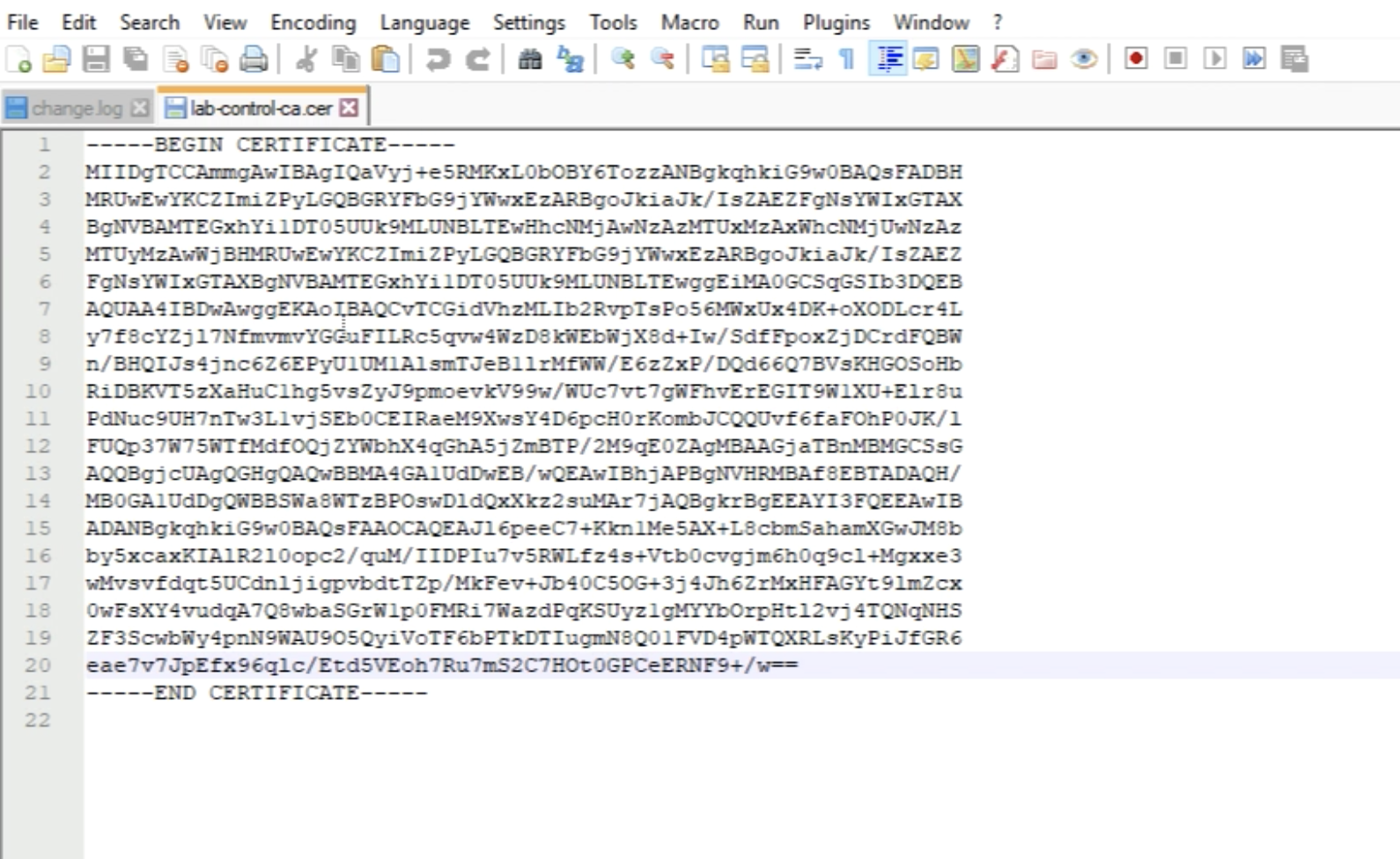Viewport: 1400px width, 859px height.
Task: Save the current certificate file
Action: [96, 59]
